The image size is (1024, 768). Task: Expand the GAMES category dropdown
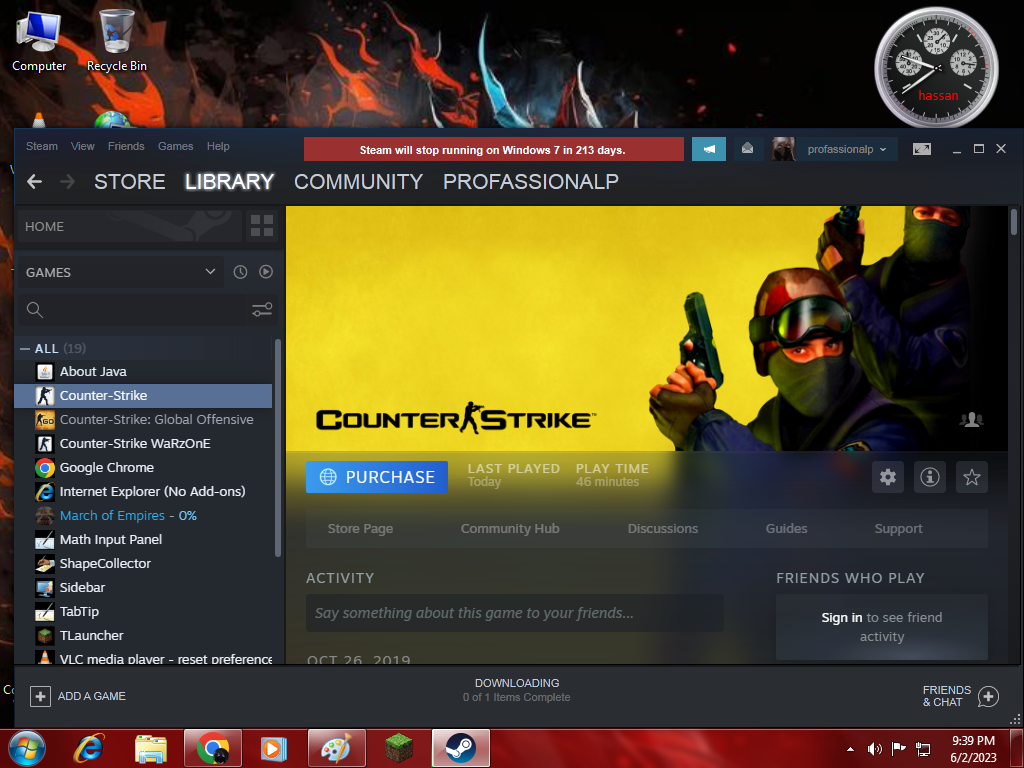pos(210,272)
